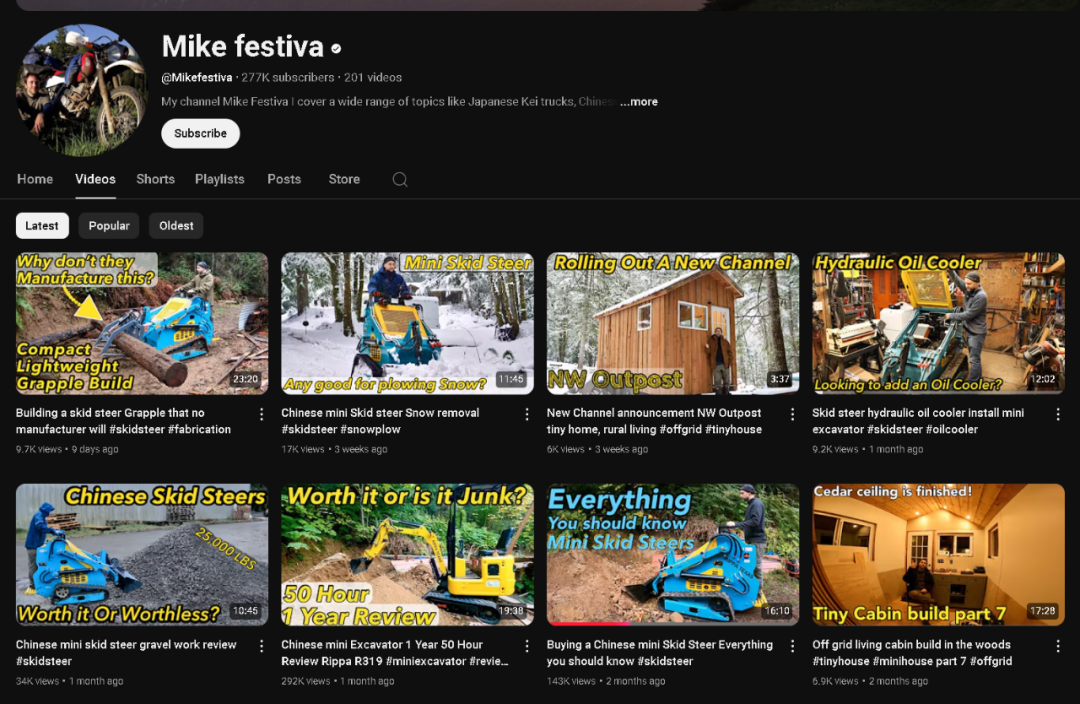Play the Tiny Cabin build part 7 thumbnail
Screen dimensions: 1080x704
tap(938, 555)
